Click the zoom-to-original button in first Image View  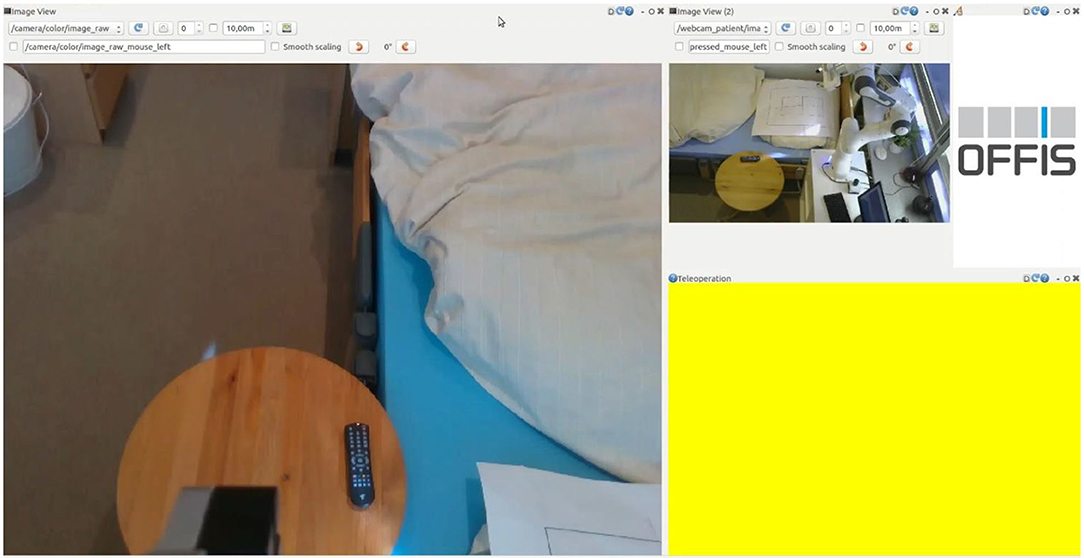pyautogui.click(x=164, y=28)
